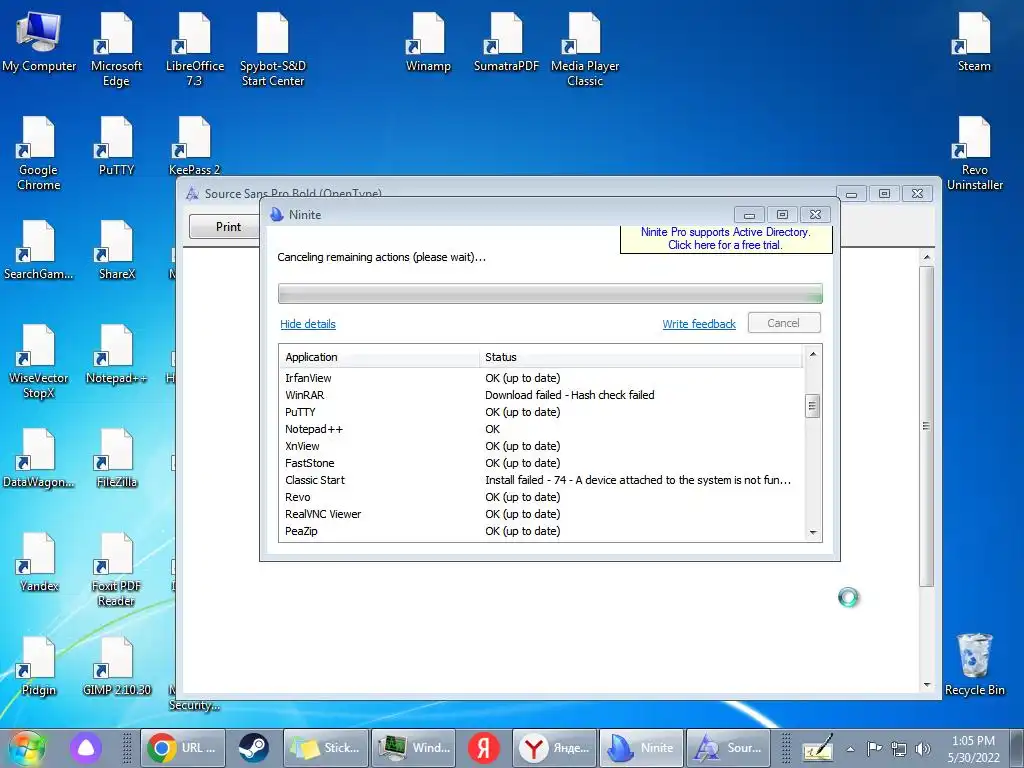Viewport: 1024px width, 768px height.
Task: Click the Application column header
Action: 379,357
